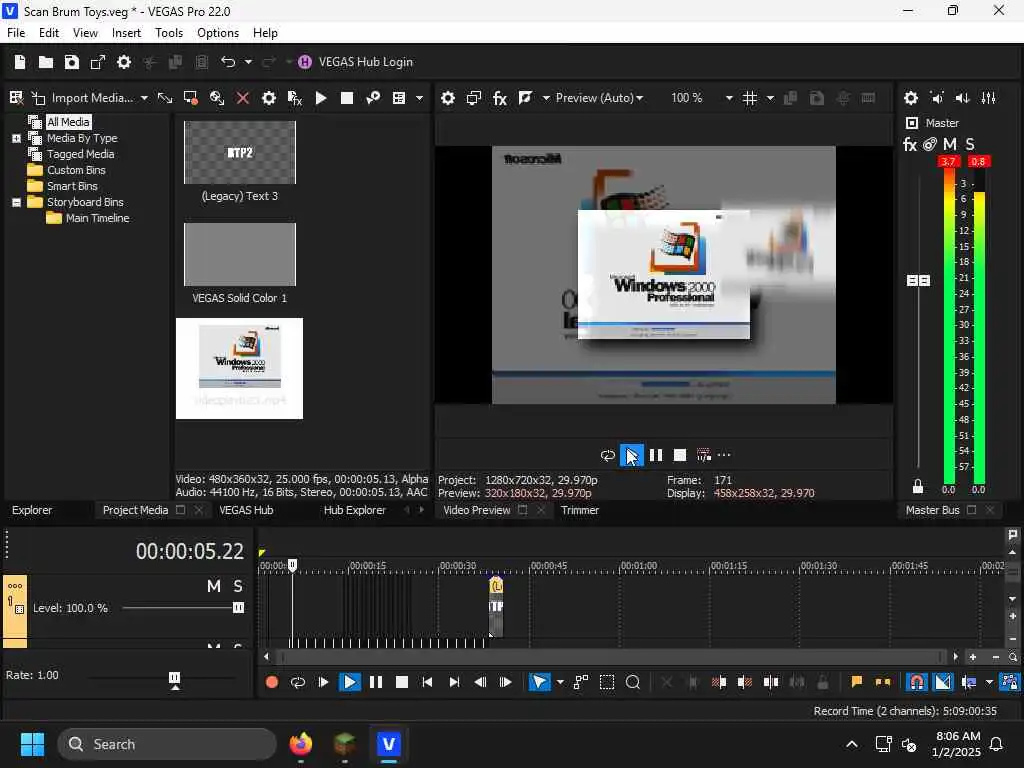Toggle the Master fader lock icon
The width and height of the screenshot is (1024, 768).
click(918, 487)
